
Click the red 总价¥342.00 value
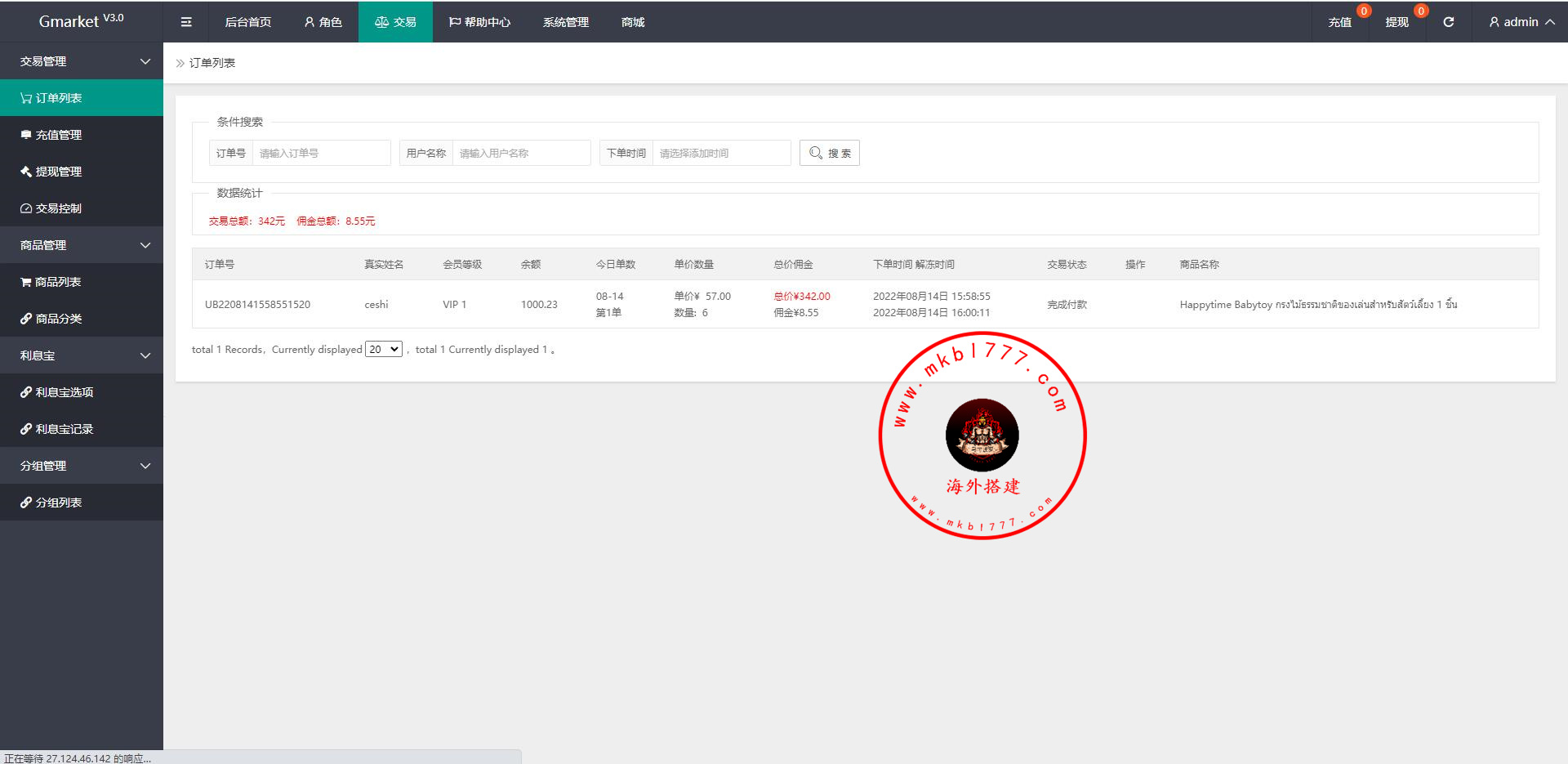click(802, 296)
